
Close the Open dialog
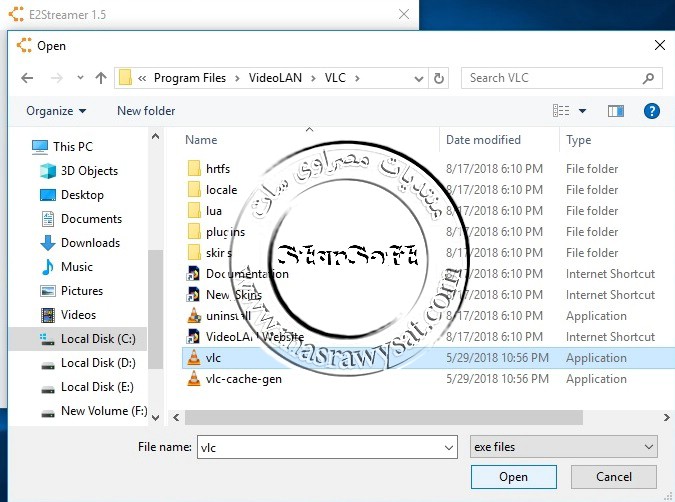pos(660,45)
